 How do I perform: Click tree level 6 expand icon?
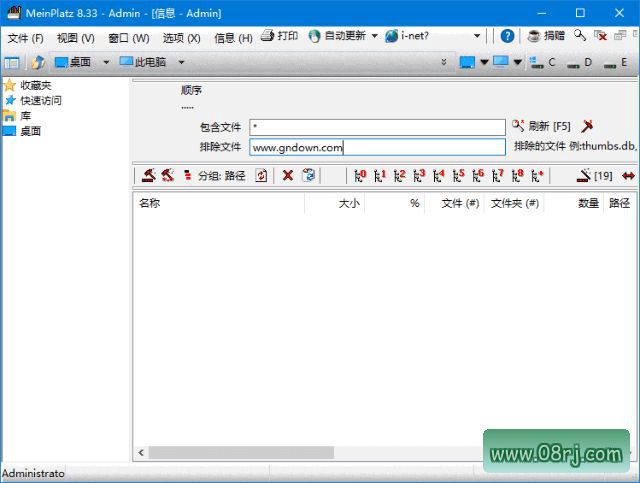[x=478, y=176]
